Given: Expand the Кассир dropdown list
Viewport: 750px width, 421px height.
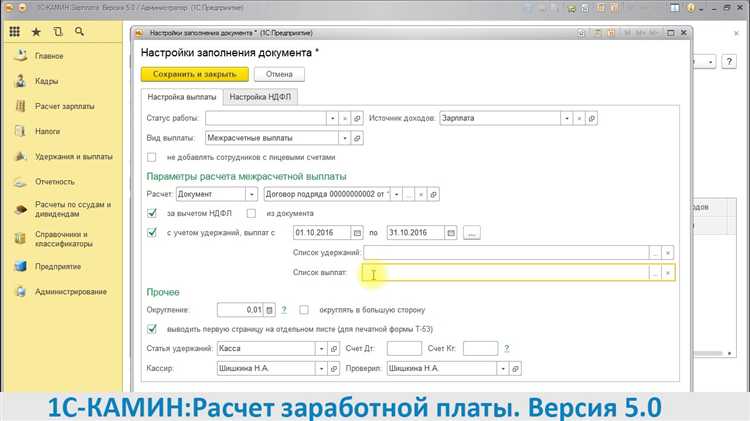Looking at the screenshot, I should click(321, 368).
